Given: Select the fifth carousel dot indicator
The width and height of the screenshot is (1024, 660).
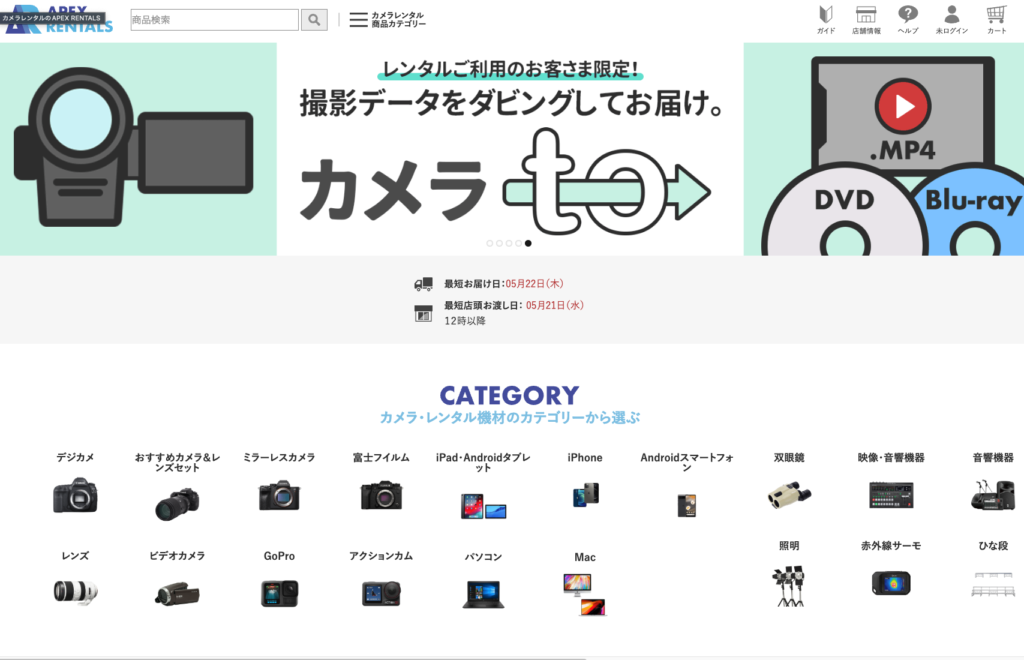Looking at the screenshot, I should (528, 243).
